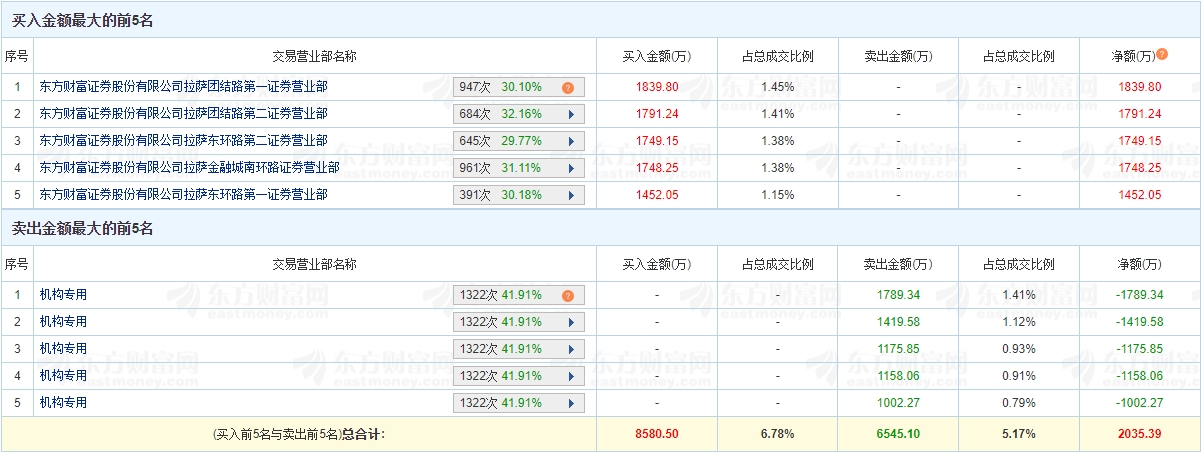Click the blue arrow beside 645次 29.77%
1202x453 pixels.
click(x=570, y=141)
